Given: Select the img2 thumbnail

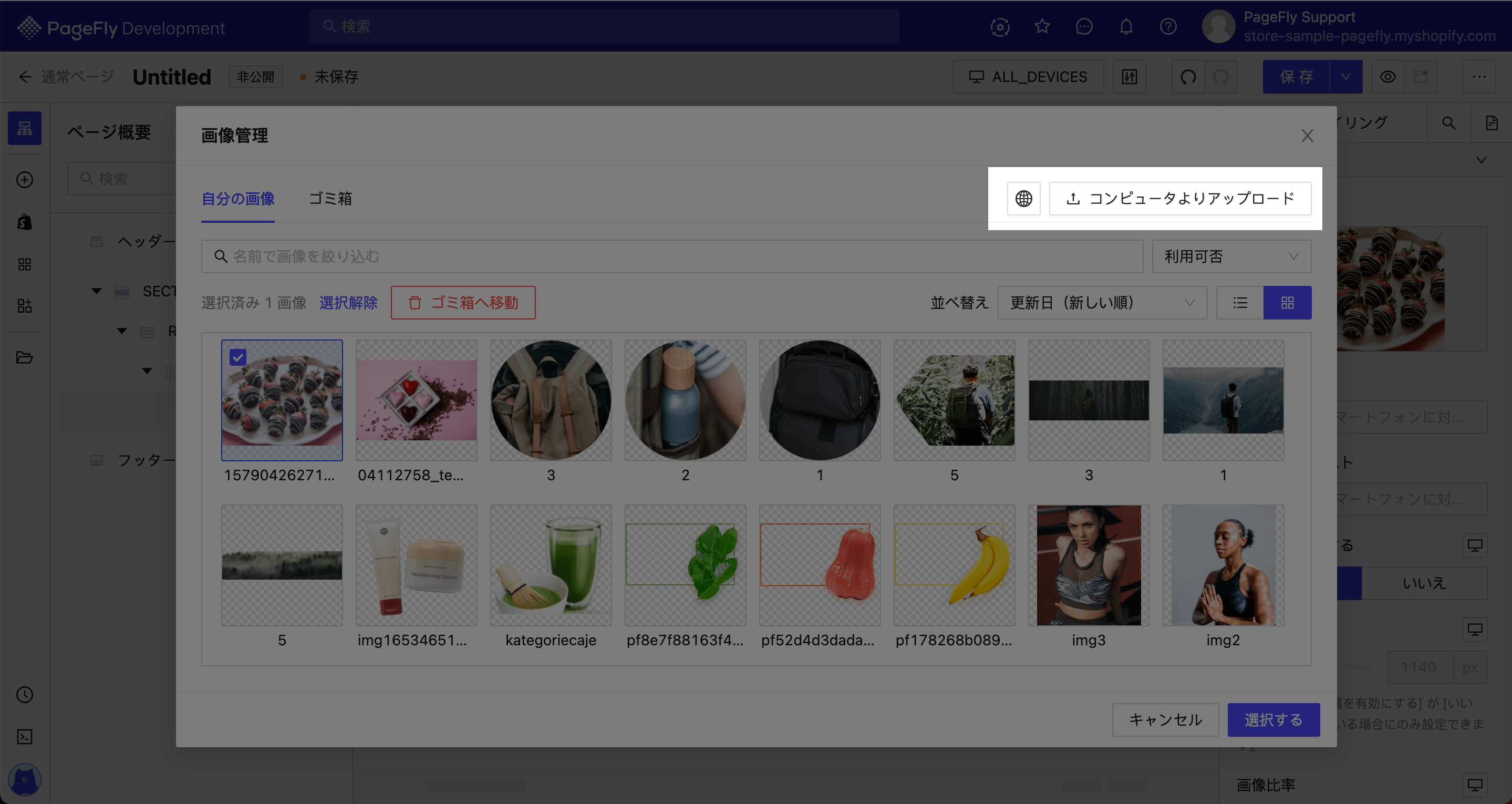Looking at the screenshot, I should click(x=1223, y=565).
